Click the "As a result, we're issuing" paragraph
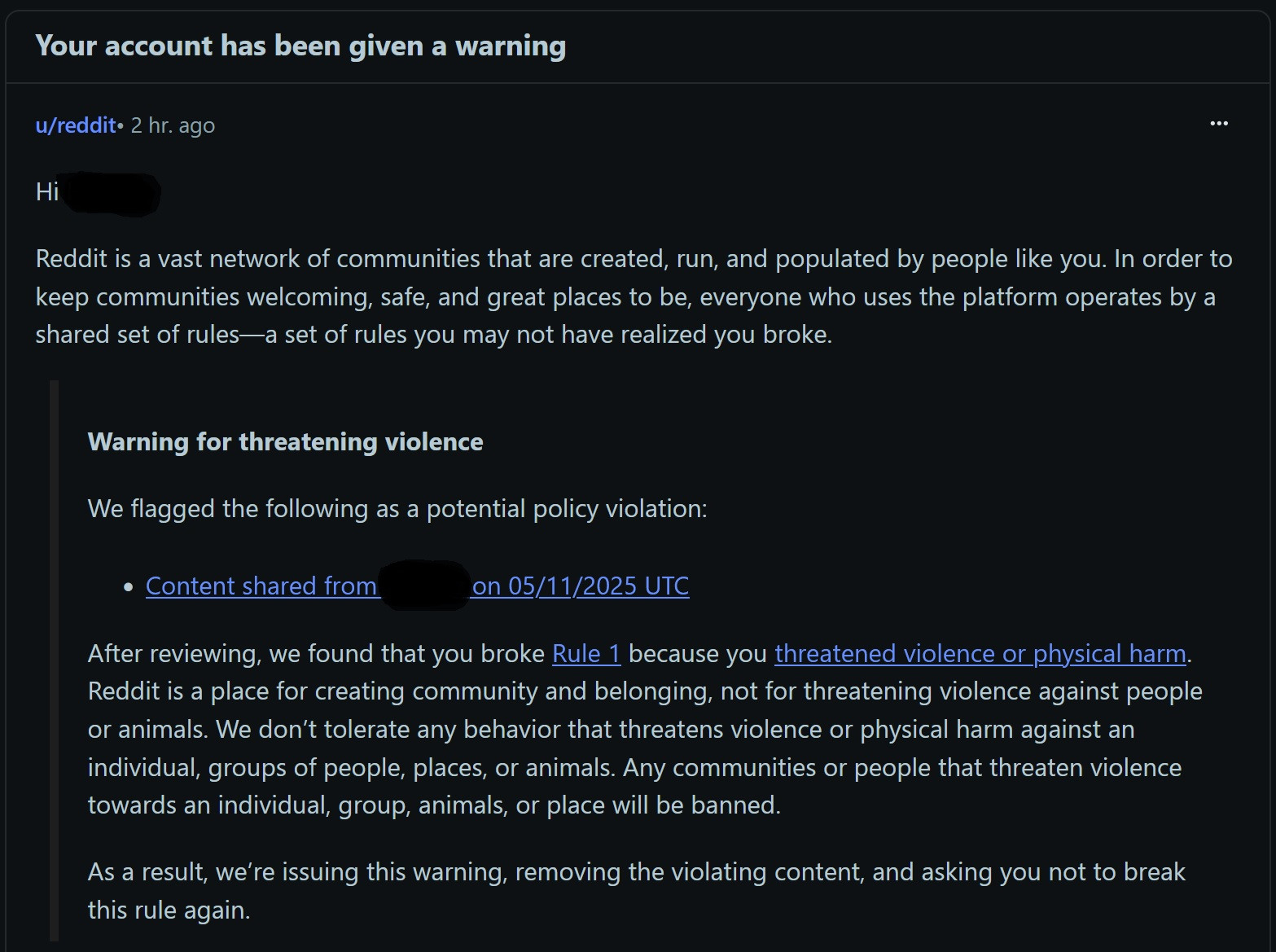 pos(636,891)
